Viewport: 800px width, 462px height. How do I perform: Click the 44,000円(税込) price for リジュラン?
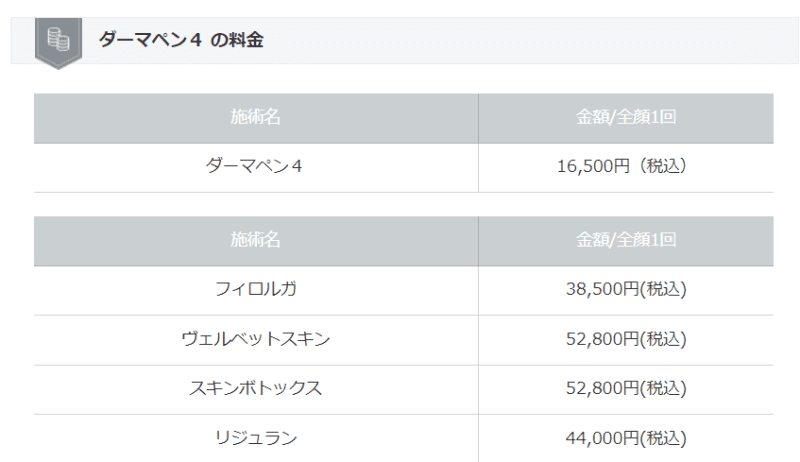pos(626,438)
